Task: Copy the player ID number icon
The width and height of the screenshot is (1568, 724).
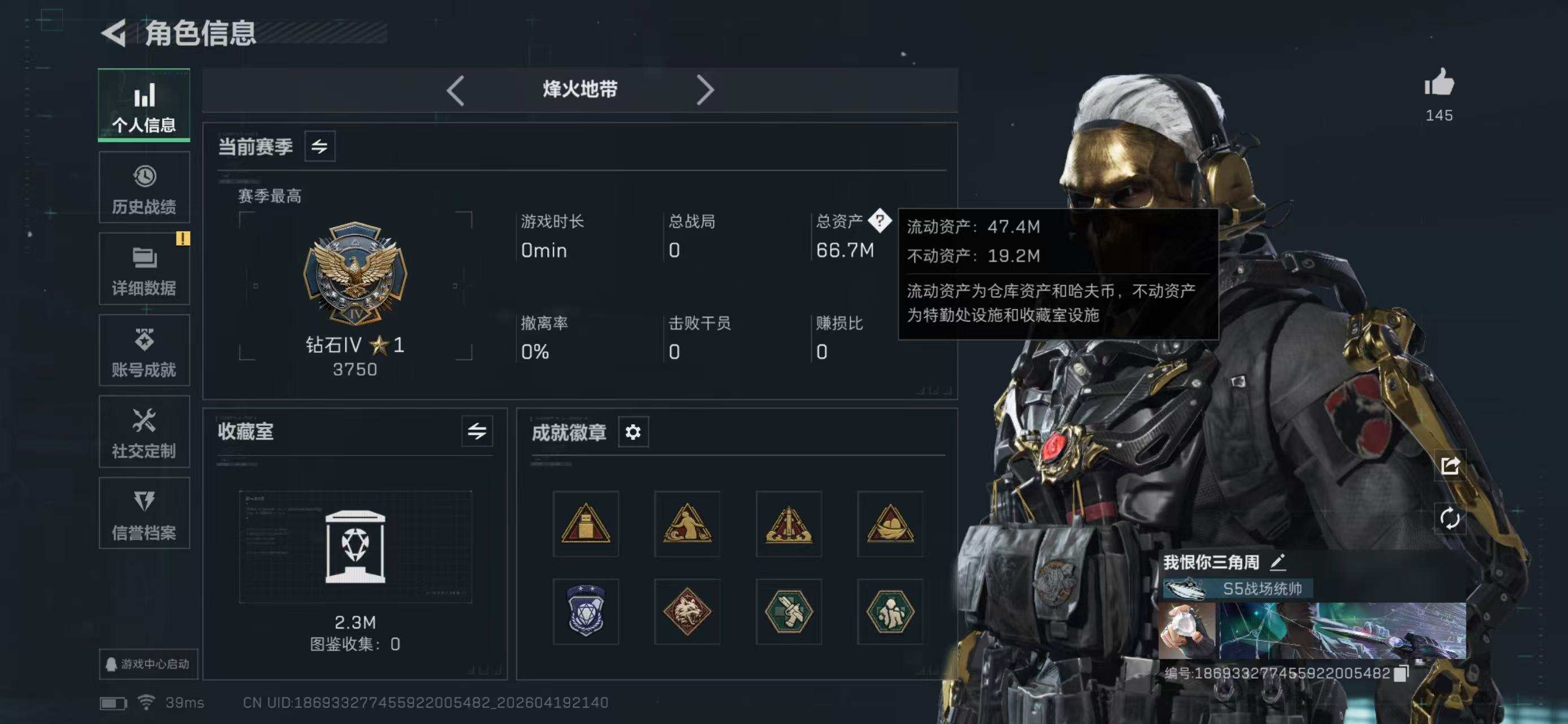Action: pyautogui.click(x=1401, y=673)
